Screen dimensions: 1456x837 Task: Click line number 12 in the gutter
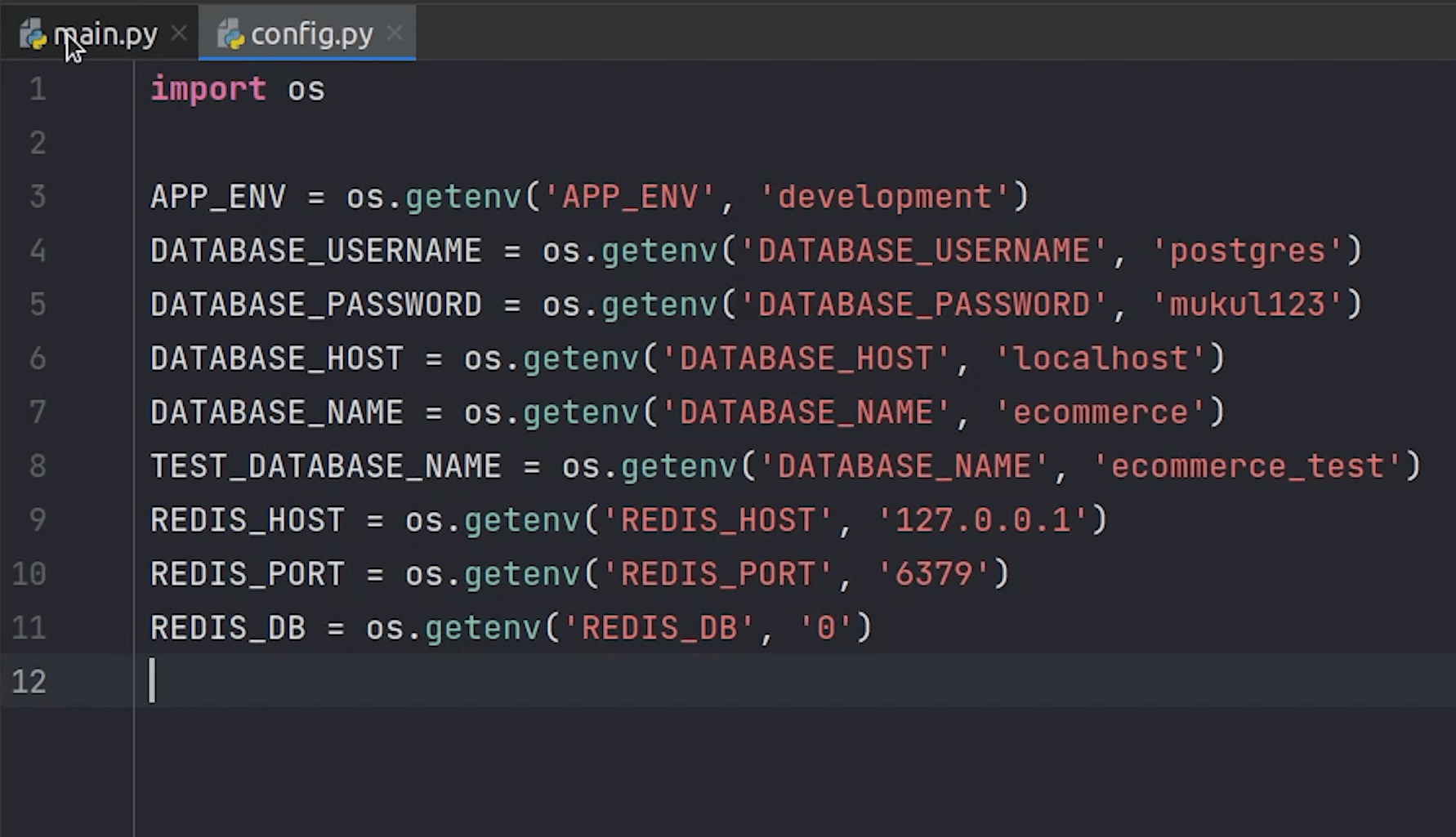29,681
